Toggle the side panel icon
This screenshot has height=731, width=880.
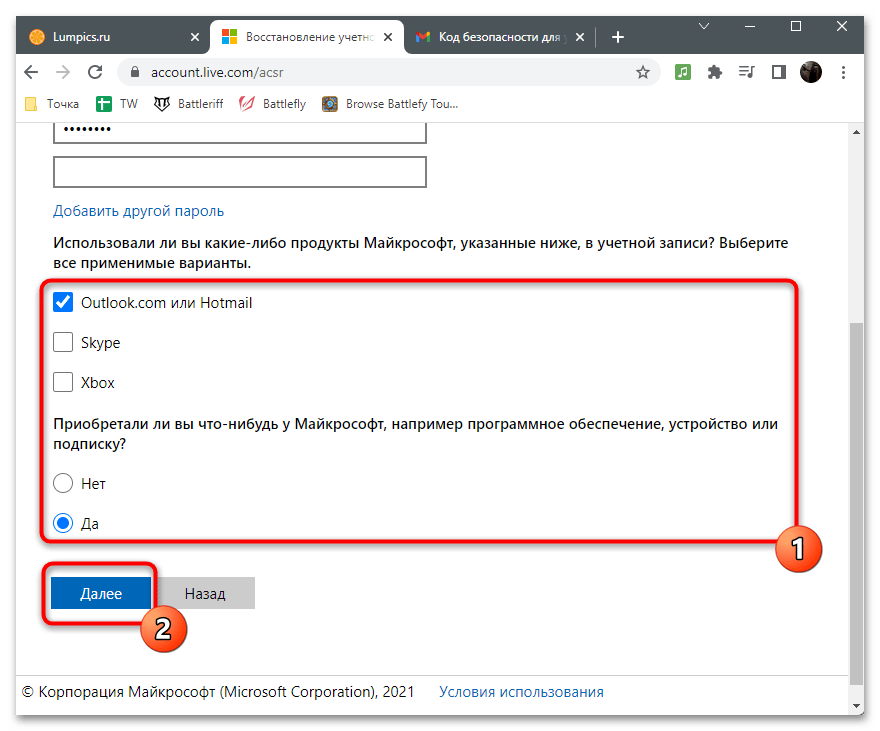click(x=778, y=72)
